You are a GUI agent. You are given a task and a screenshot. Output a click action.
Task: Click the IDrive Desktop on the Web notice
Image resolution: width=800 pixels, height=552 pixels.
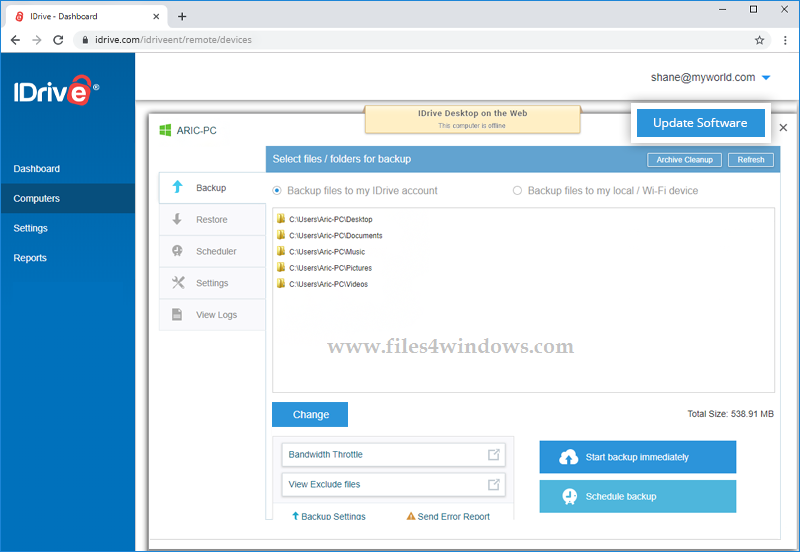[472, 119]
